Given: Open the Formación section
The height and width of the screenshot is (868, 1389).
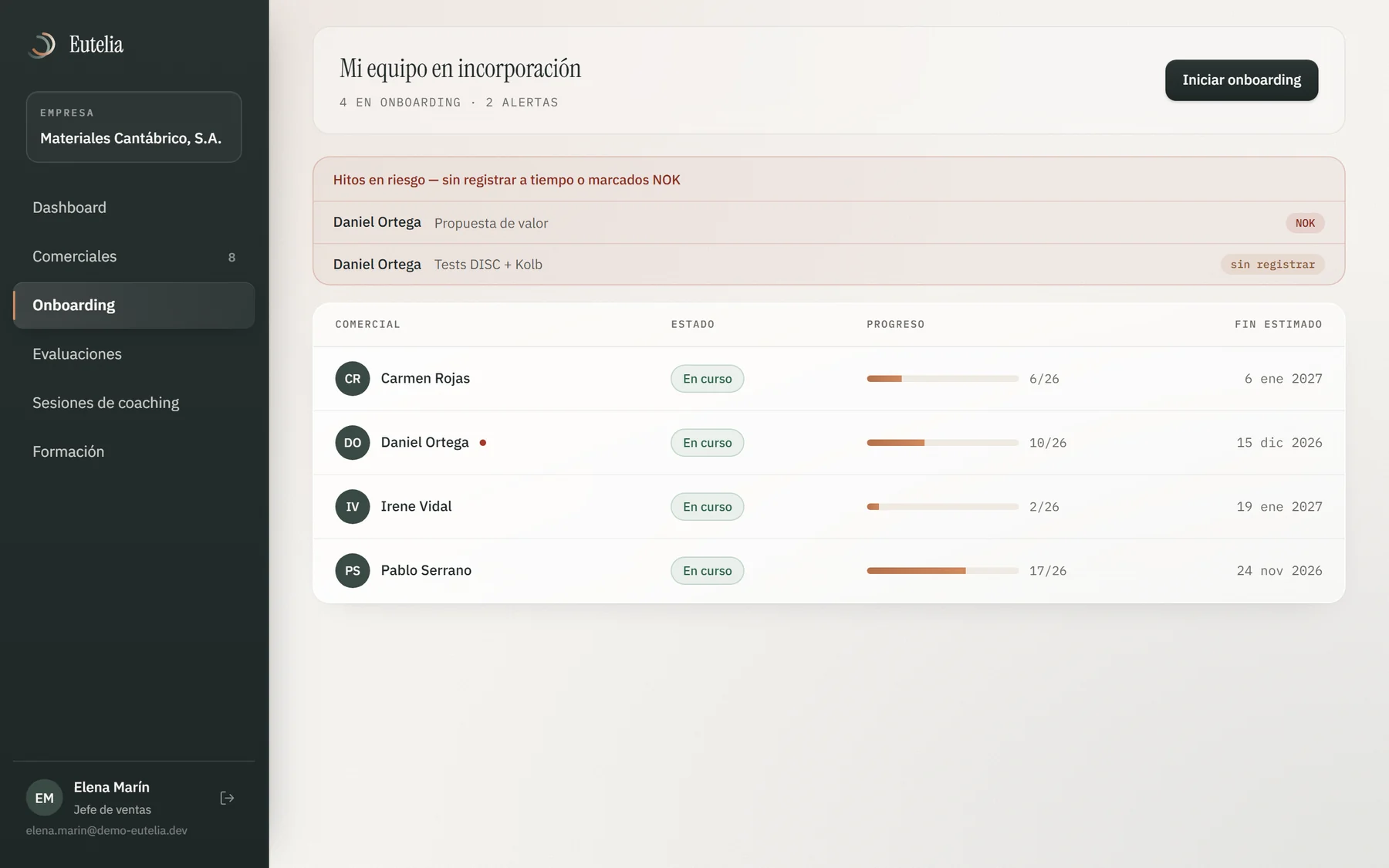Looking at the screenshot, I should point(133,451).
